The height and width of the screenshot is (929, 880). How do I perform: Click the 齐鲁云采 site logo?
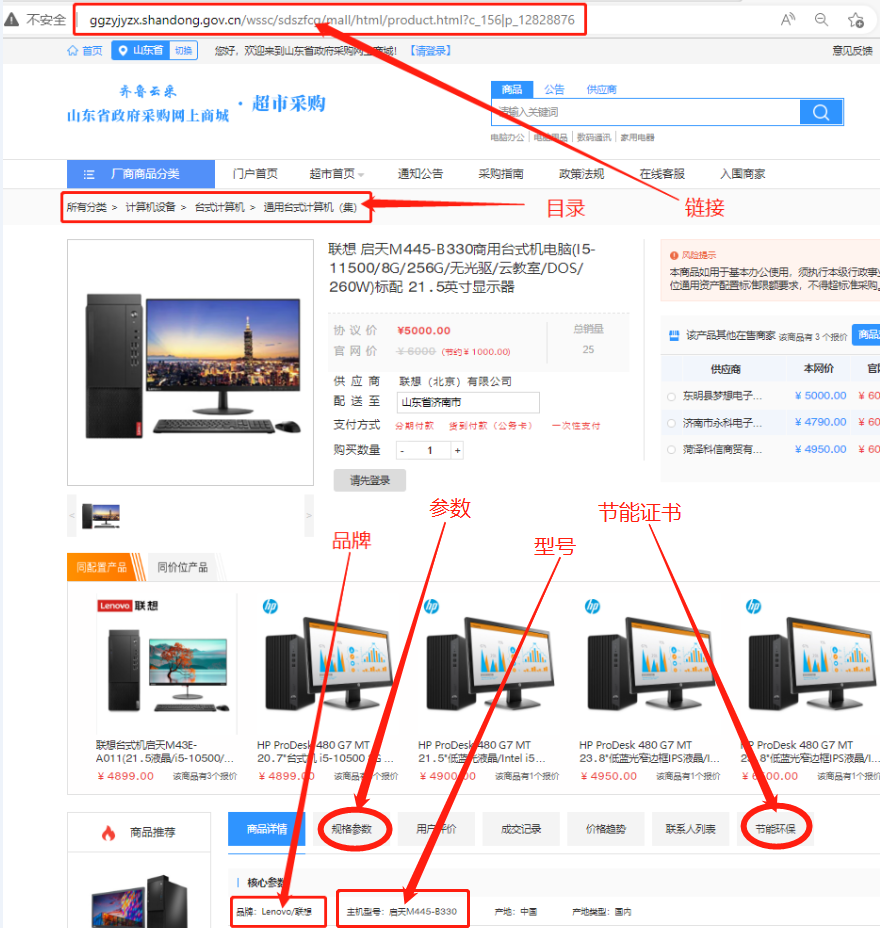tap(148, 104)
